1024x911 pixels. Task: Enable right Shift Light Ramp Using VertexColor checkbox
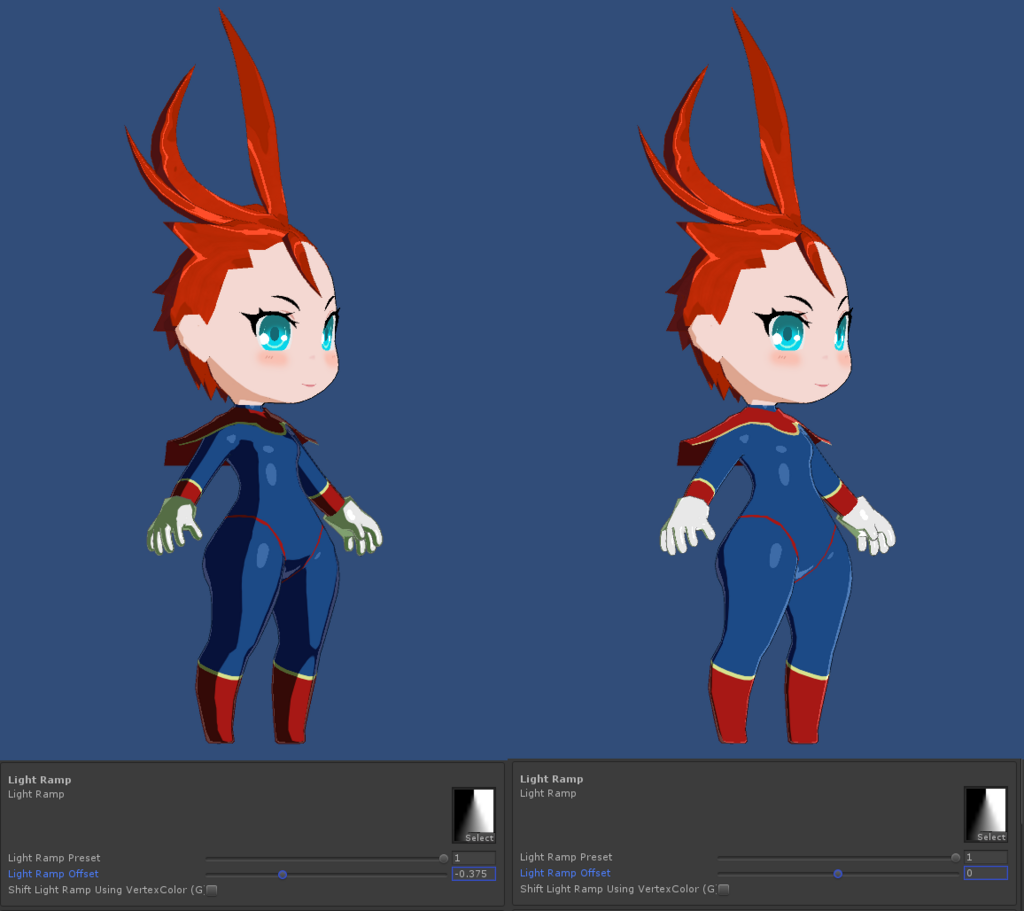[x=724, y=889]
